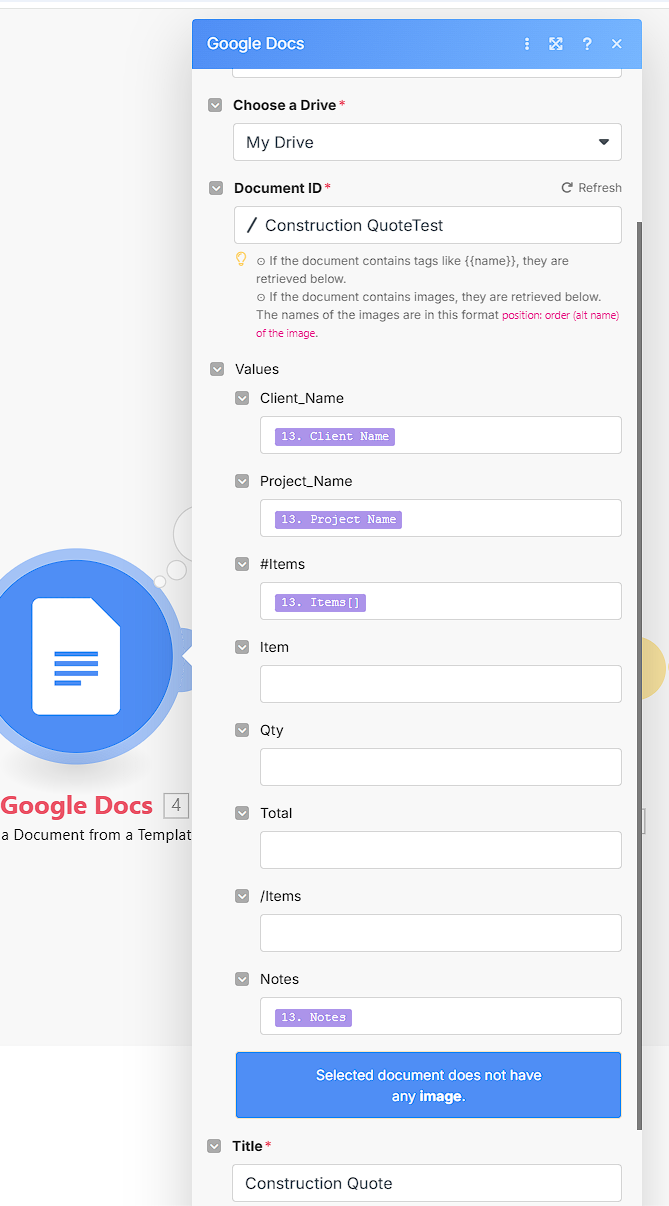Image resolution: width=669 pixels, height=1206 pixels.
Task: Click the 'Choose a Drive' label
Action: pos(285,105)
